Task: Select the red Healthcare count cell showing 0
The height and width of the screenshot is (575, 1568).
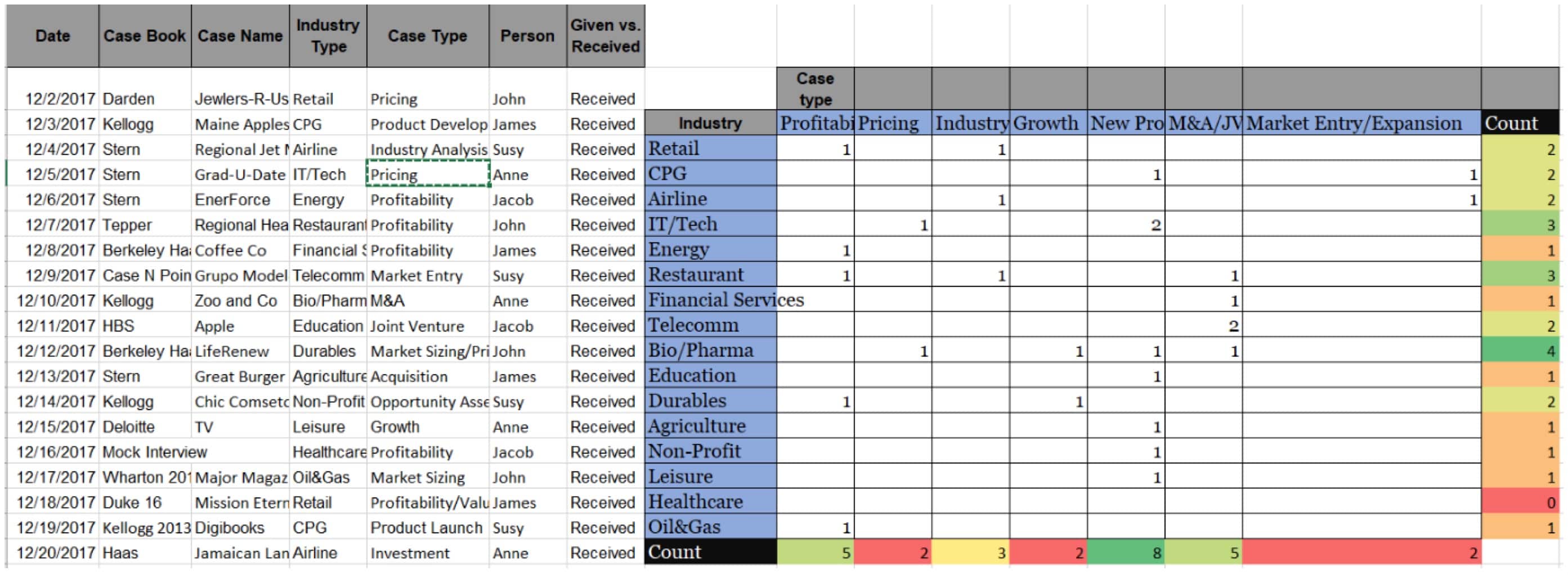Action: 1519,502
